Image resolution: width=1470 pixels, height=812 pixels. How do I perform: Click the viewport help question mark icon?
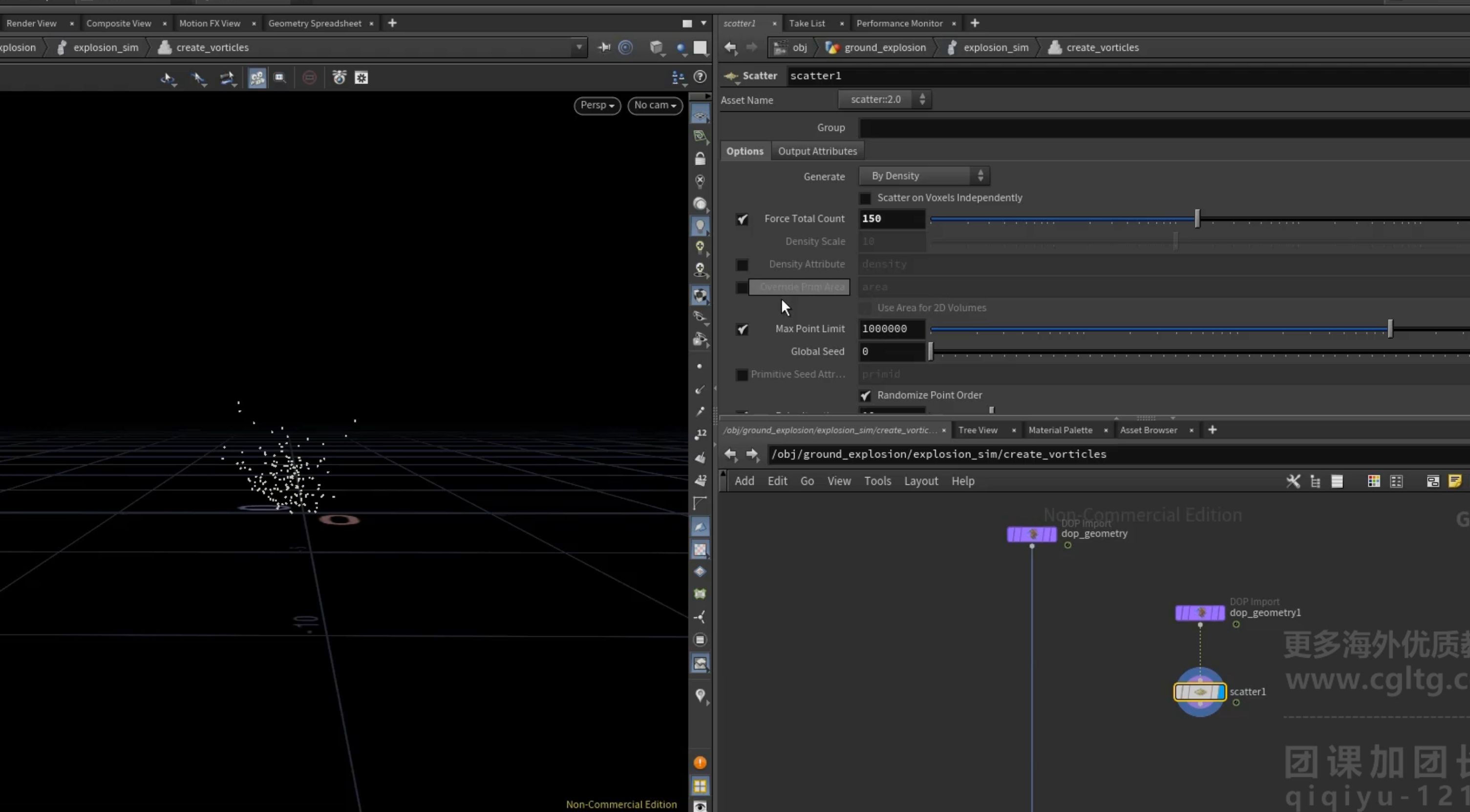click(x=700, y=77)
